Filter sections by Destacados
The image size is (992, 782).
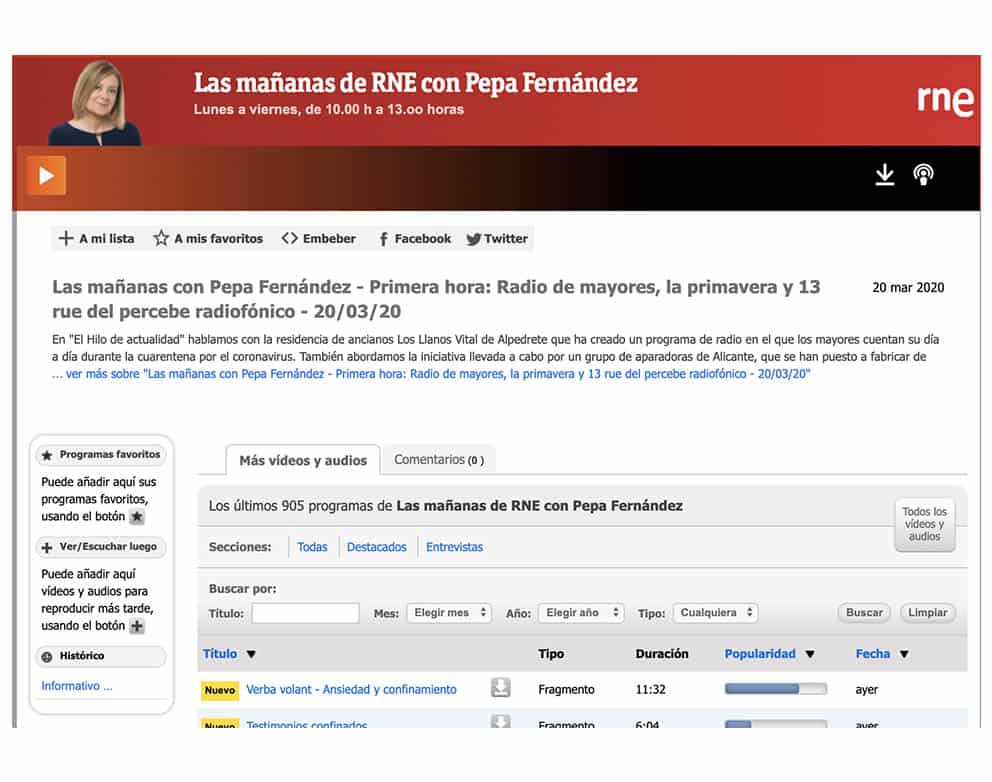tap(376, 547)
